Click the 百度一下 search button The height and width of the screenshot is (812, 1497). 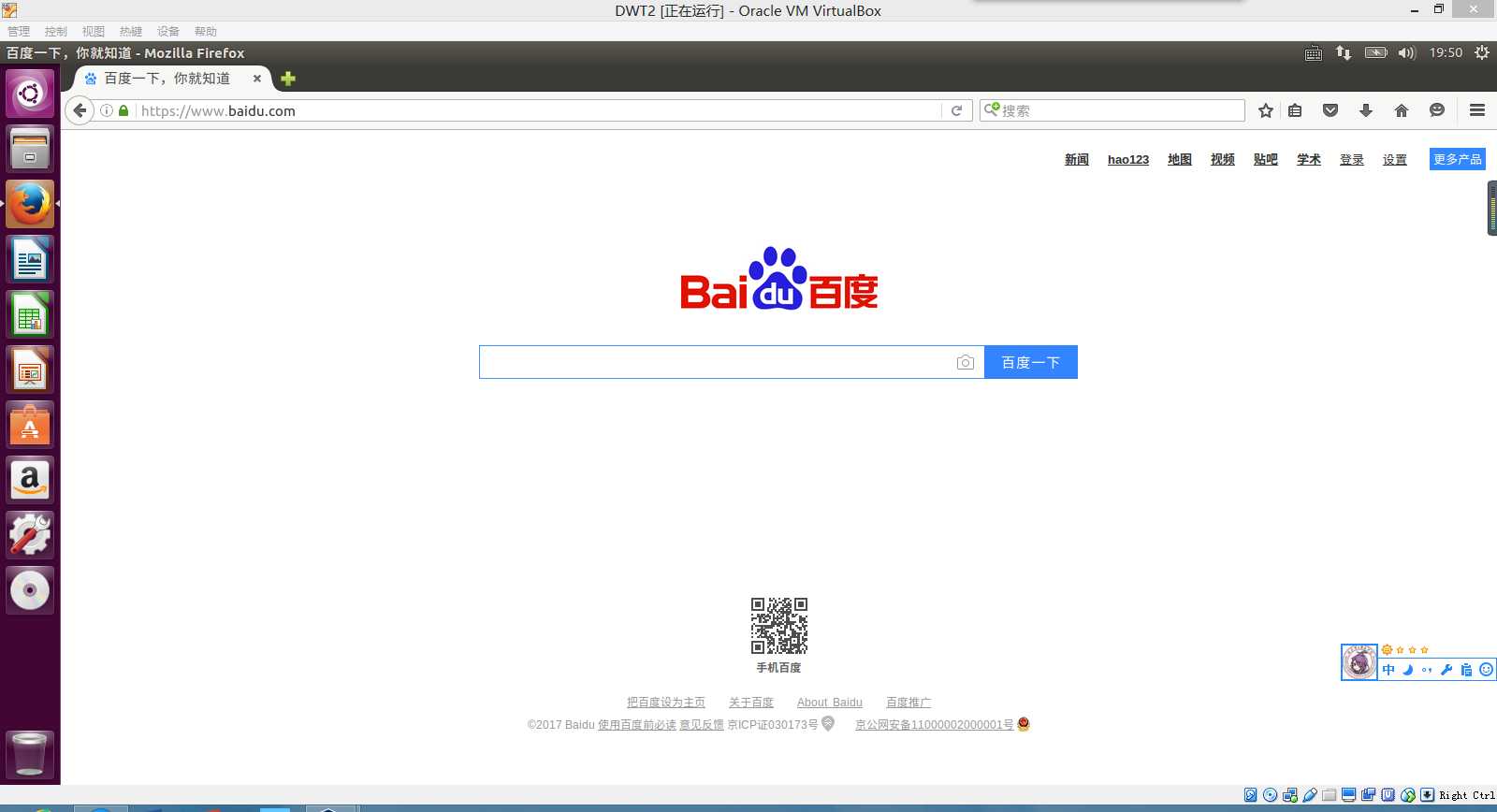pyautogui.click(x=1031, y=362)
